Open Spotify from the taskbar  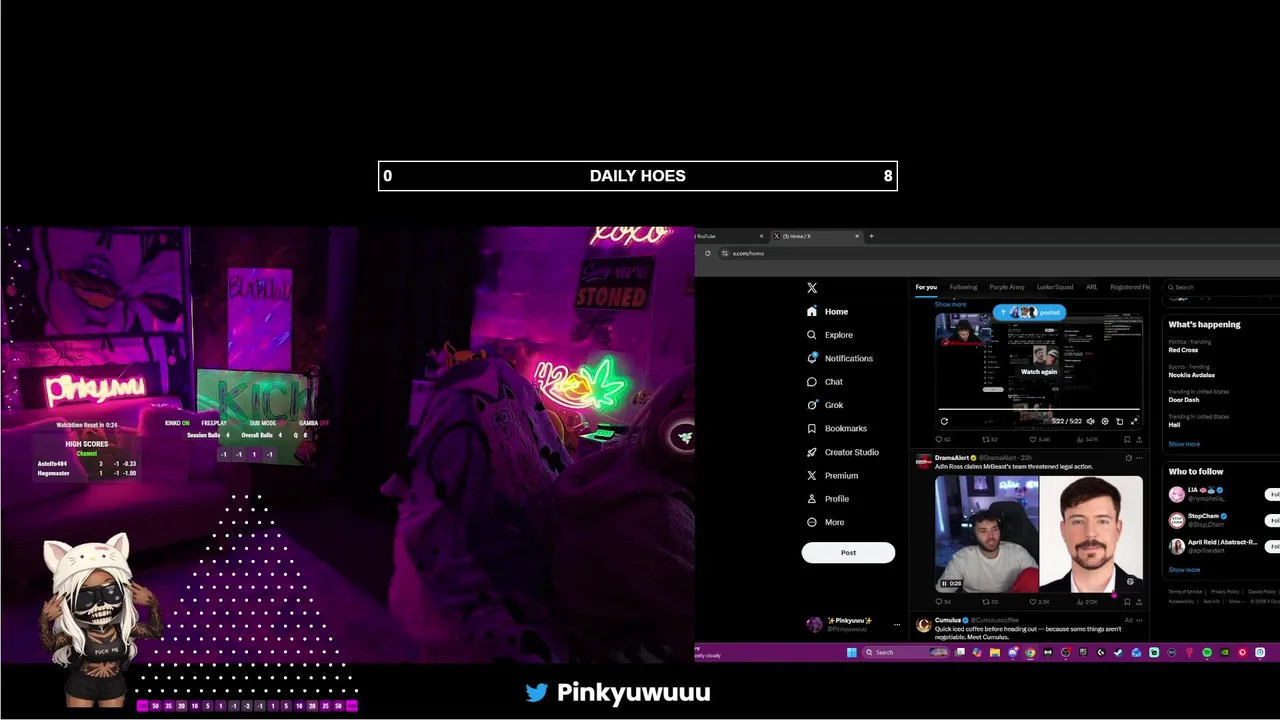click(1207, 652)
